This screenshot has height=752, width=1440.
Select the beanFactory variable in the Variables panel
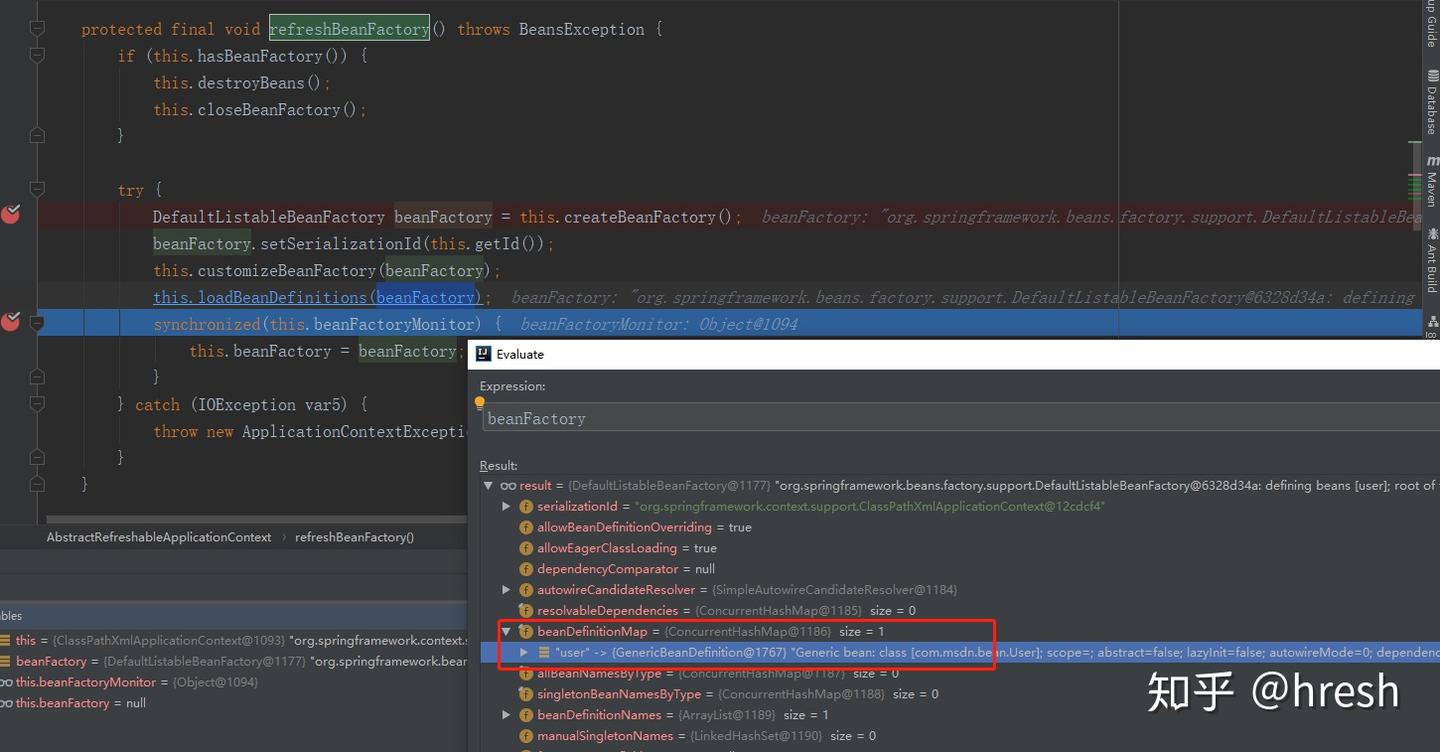pyautogui.click(x=51, y=660)
